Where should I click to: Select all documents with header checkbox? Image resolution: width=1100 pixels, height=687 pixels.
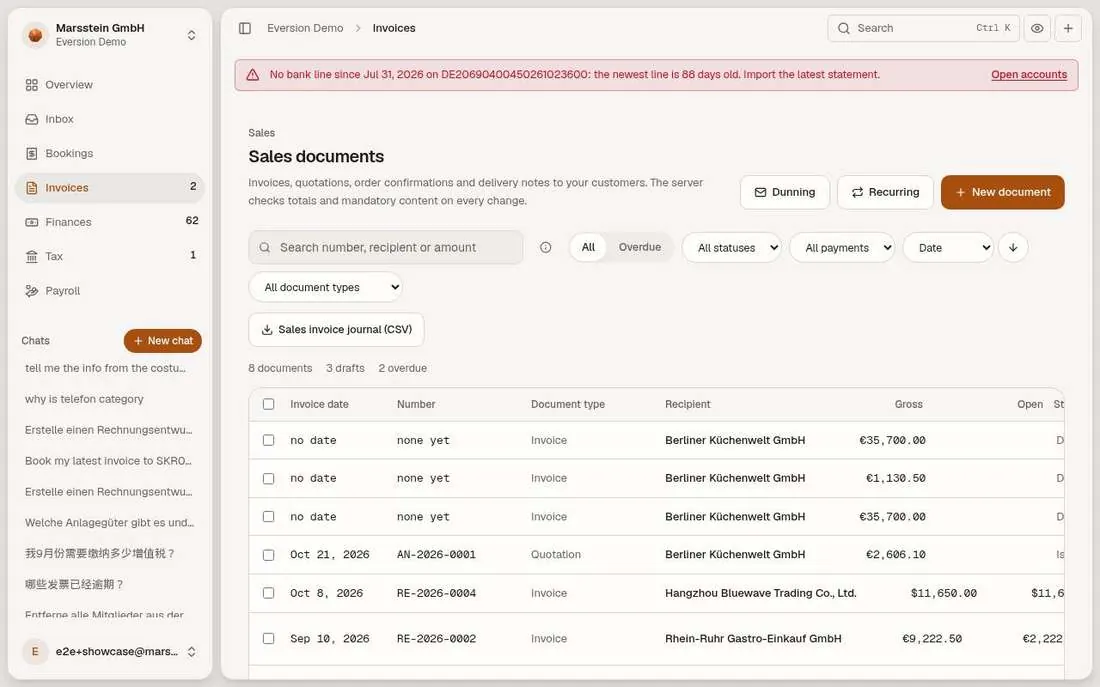click(269, 404)
